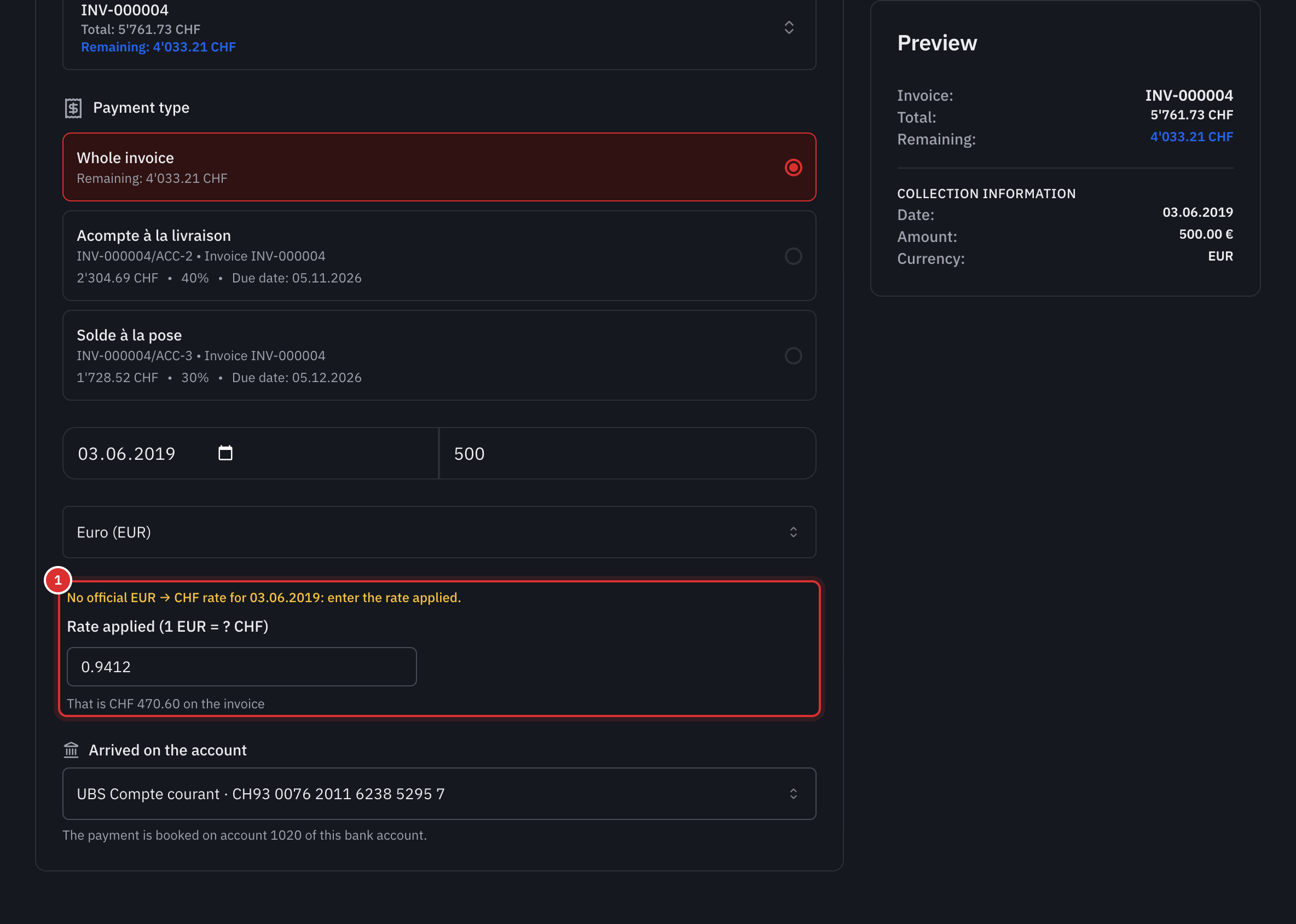Click the COLLECTION INFORMATION heading
Screen dimensions: 1296x924
[x=987, y=194]
